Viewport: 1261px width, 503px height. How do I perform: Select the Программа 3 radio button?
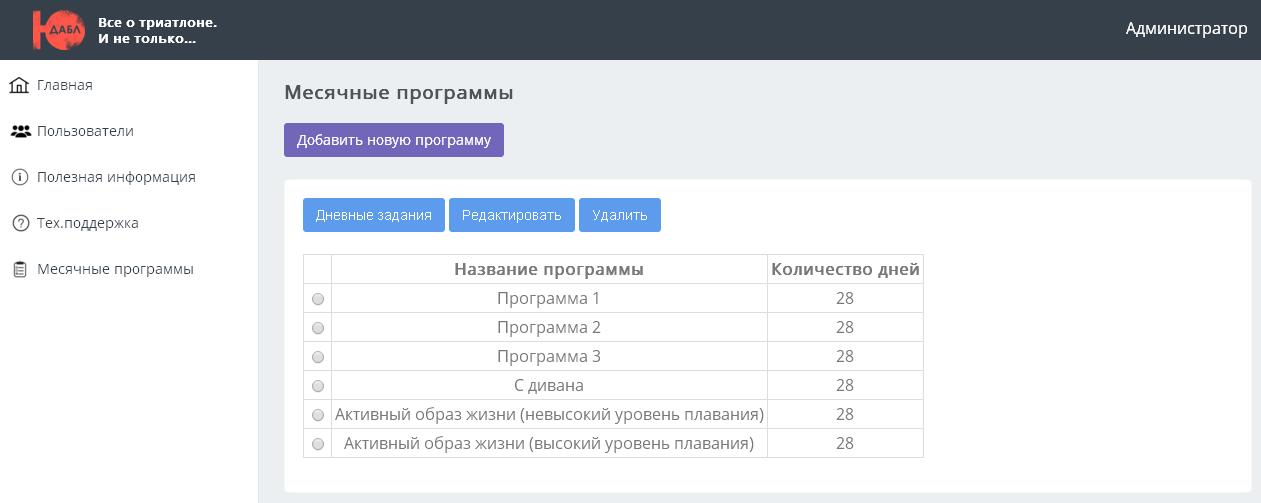pyautogui.click(x=318, y=357)
